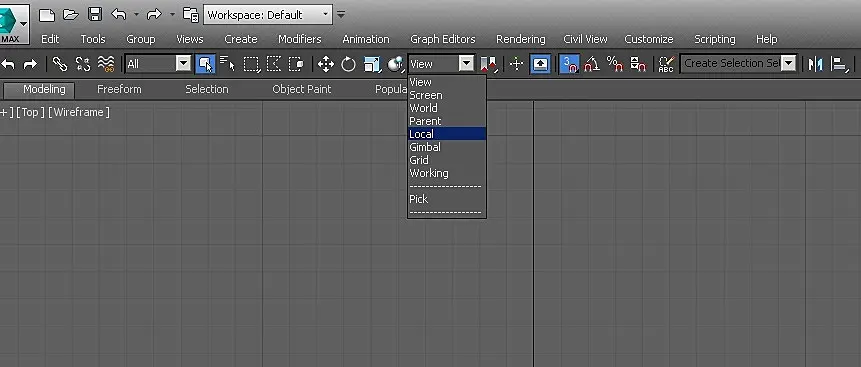Open the Civil View menu

coord(585,39)
